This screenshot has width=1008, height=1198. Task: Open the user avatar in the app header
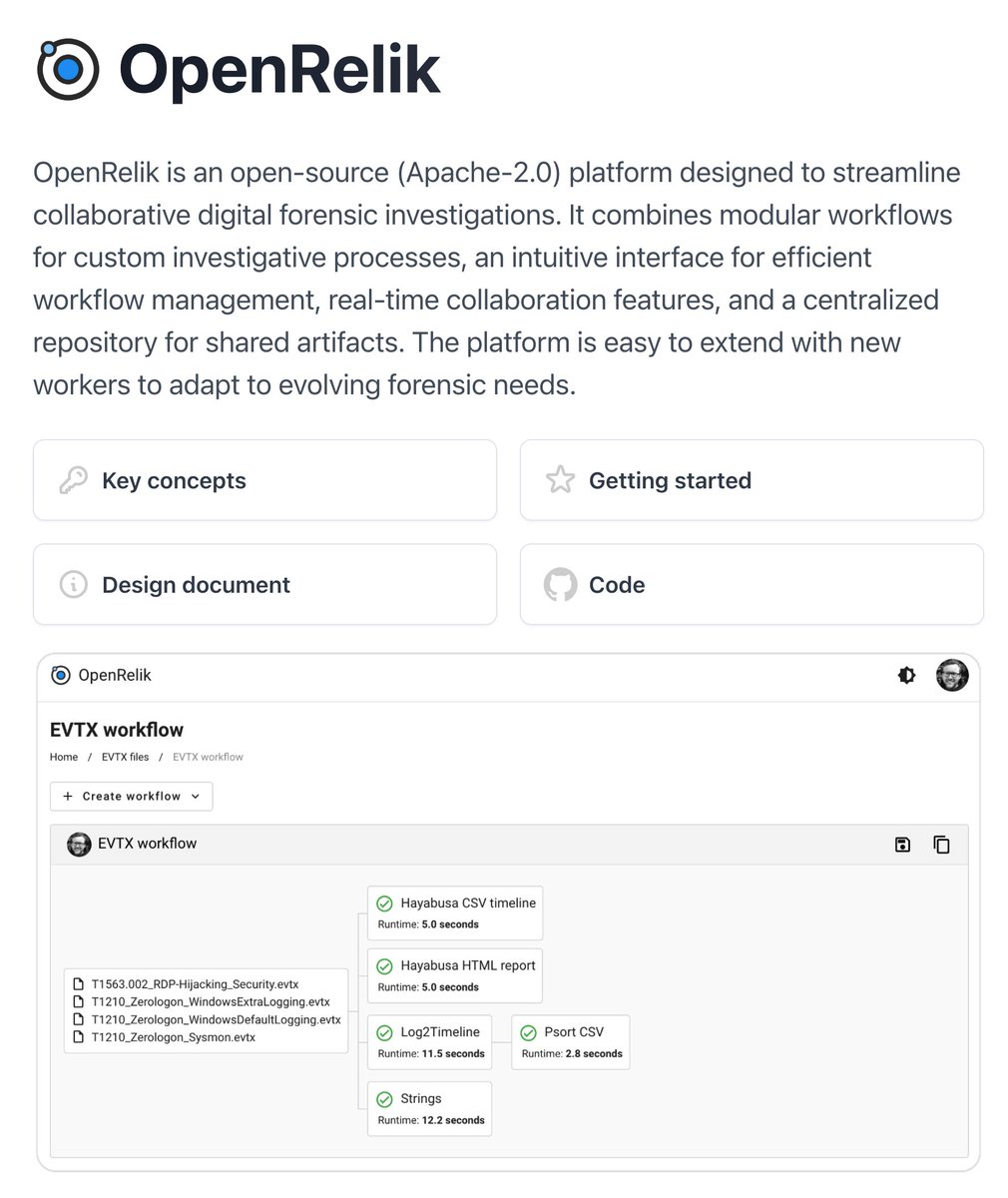point(952,675)
